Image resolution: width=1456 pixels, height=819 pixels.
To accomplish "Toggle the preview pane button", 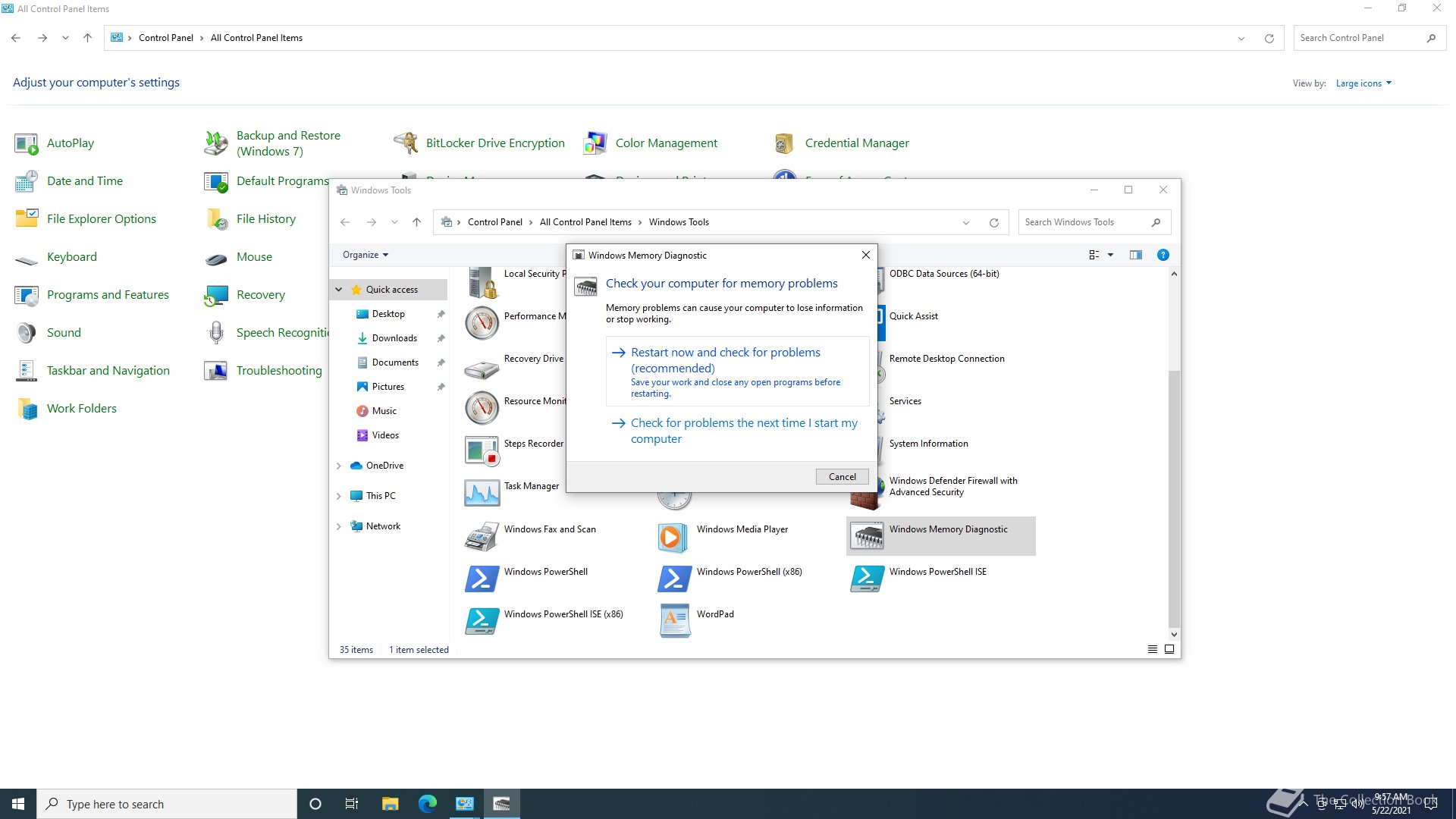I will coord(1135,255).
